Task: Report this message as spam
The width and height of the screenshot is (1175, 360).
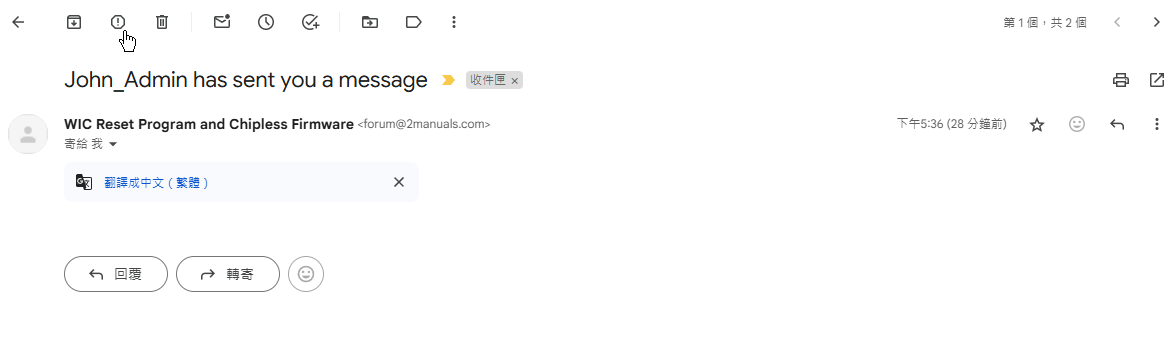Action: point(118,22)
